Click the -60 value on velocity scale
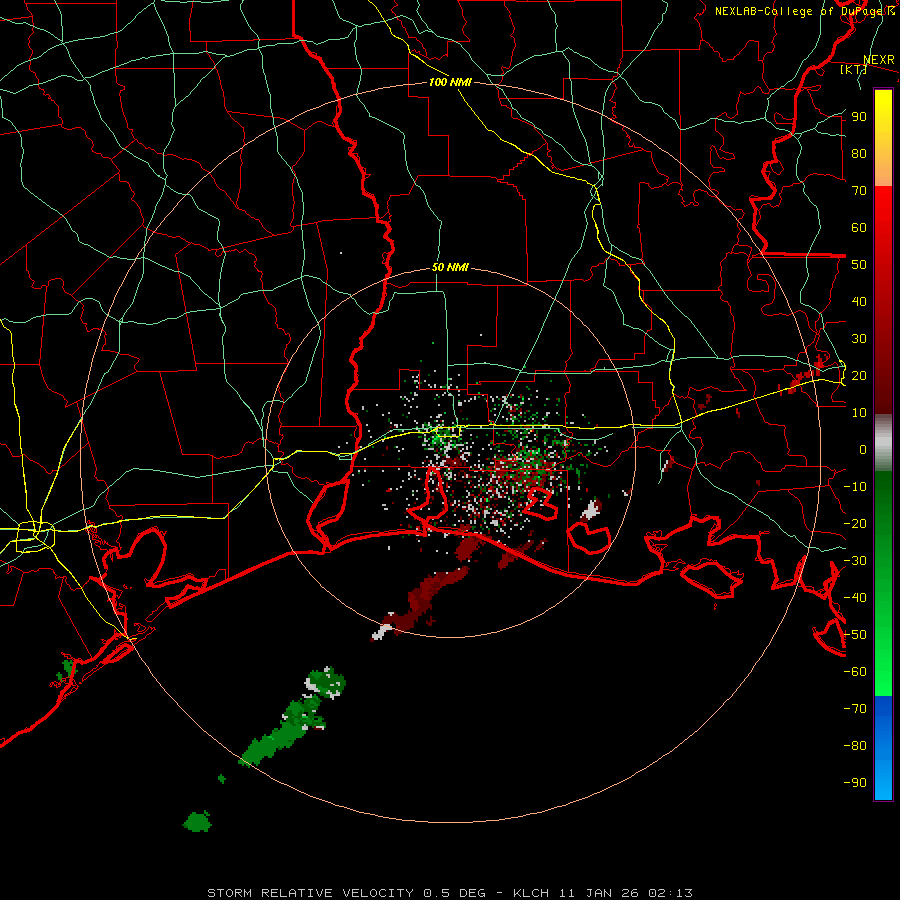900x900 pixels. 855,672
